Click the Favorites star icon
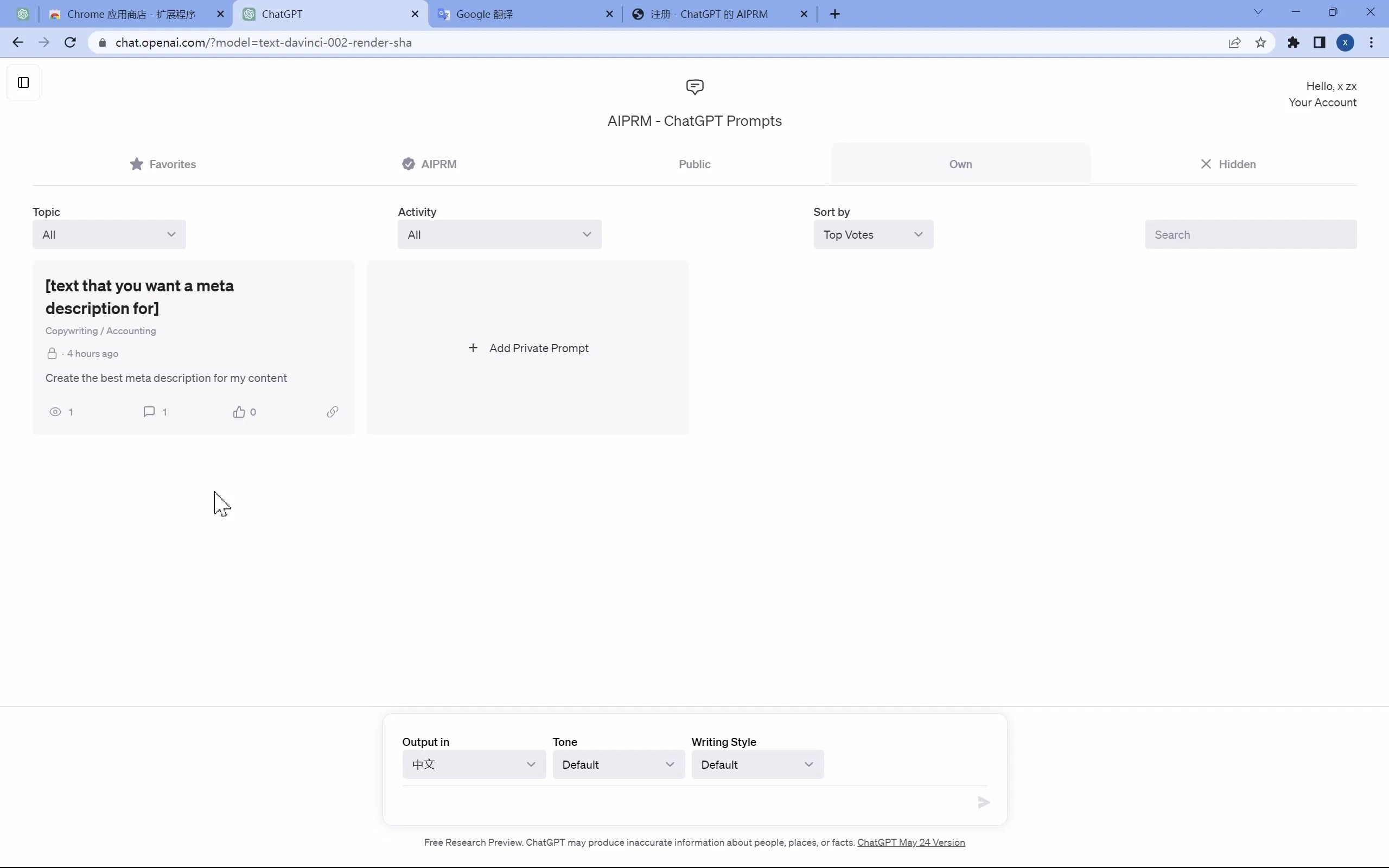Screen dimensions: 1389x868 click(137, 164)
